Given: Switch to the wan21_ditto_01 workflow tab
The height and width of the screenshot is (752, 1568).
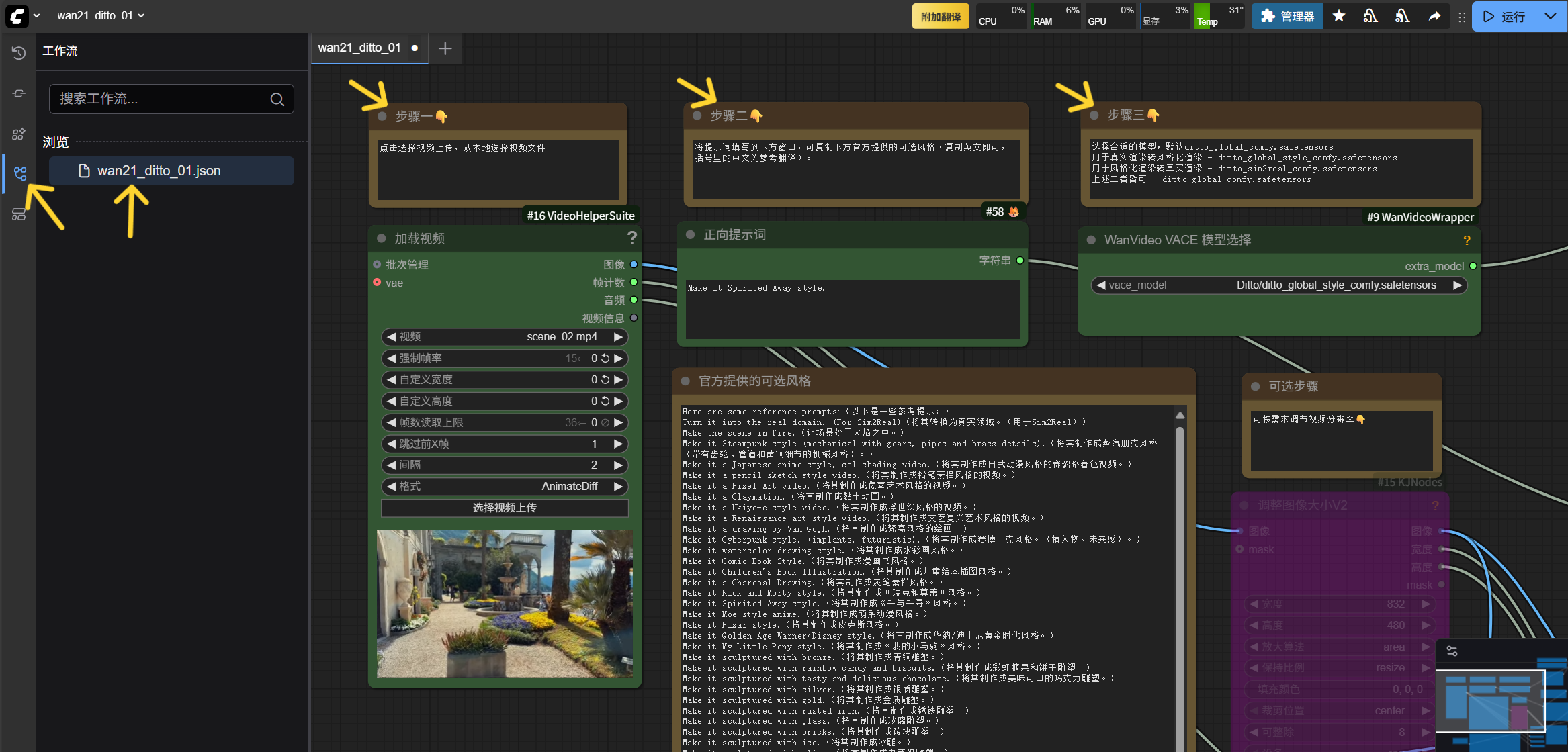Looking at the screenshot, I should [x=359, y=48].
